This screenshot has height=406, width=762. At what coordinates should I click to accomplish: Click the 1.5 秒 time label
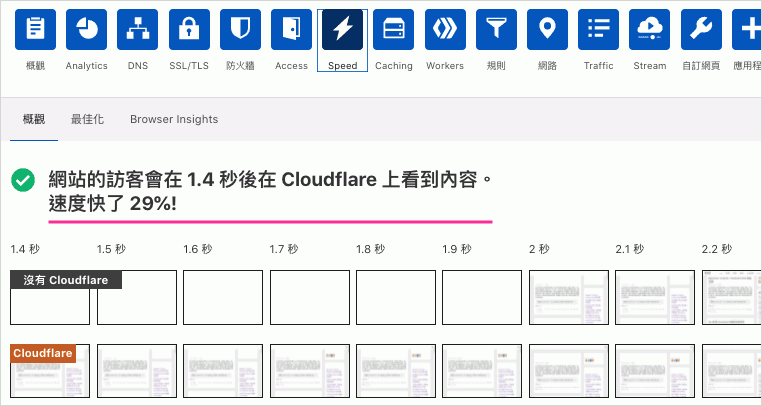coord(111,249)
